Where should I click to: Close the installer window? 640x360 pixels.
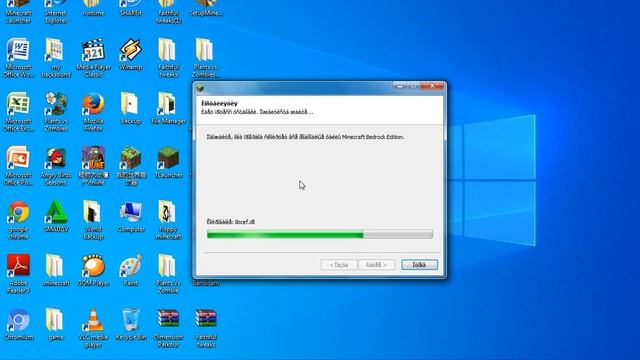(432, 86)
